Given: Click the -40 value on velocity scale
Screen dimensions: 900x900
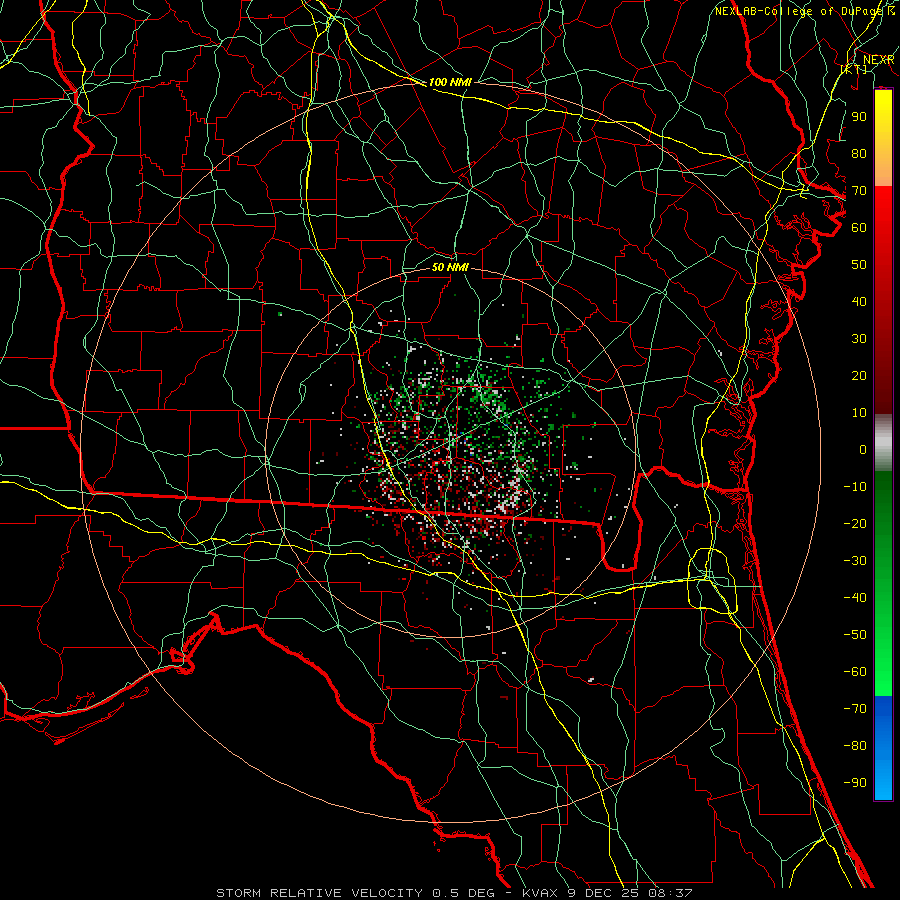Looking at the screenshot, I should pyautogui.click(x=855, y=598).
